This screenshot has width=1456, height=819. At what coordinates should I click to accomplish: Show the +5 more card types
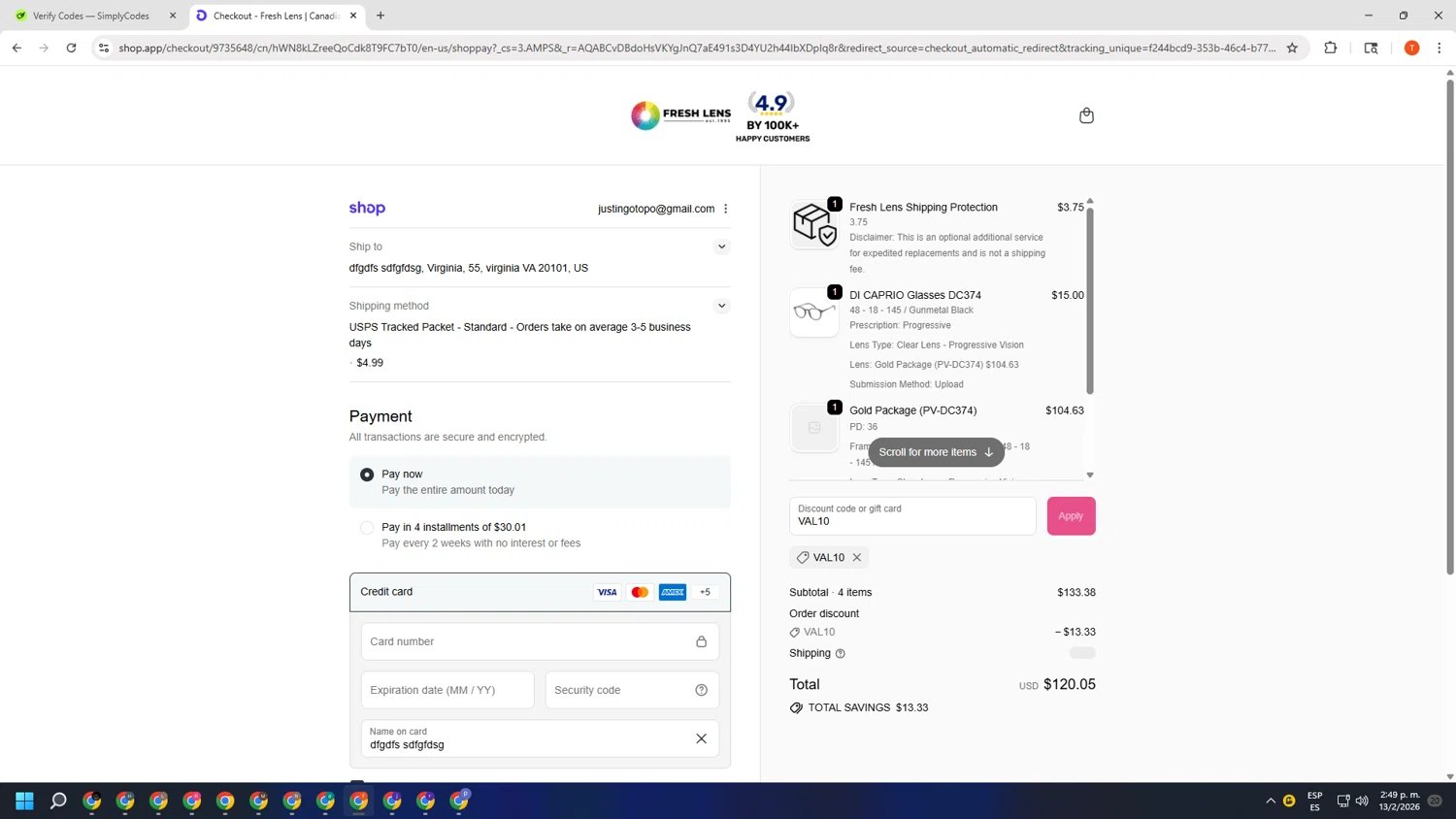[x=706, y=592]
